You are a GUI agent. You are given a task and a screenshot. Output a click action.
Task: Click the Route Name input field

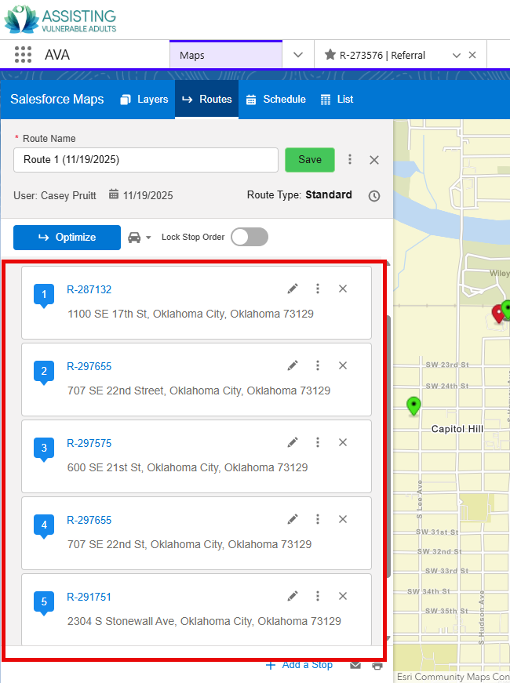146,160
